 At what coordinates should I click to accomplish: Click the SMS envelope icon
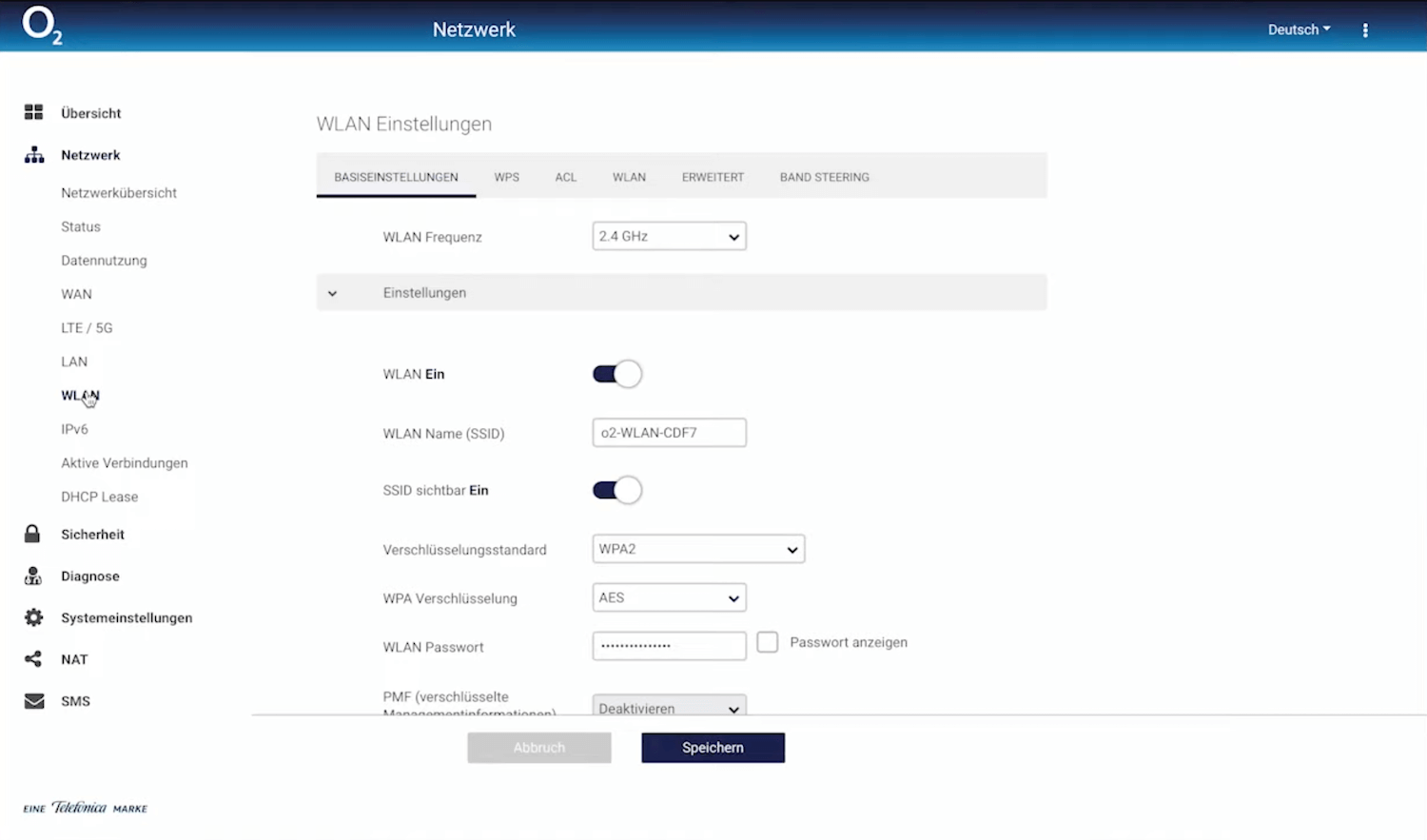coord(34,701)
